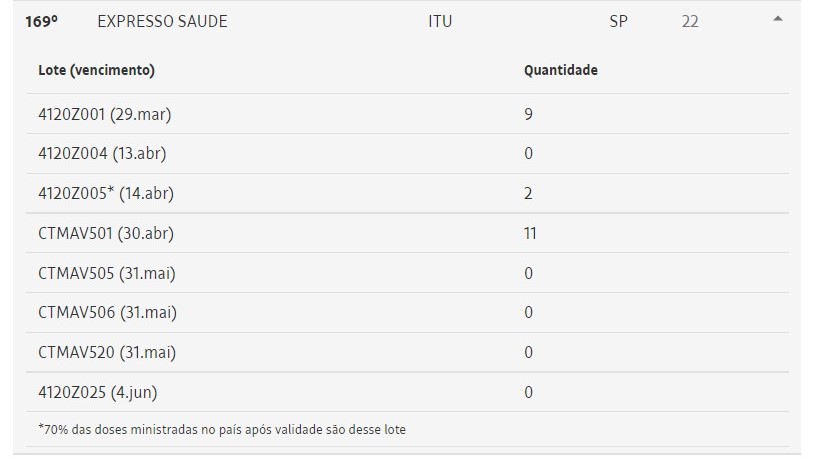Screen dimensions: 825x465
Task: Select lot CTMAV501 (30.abr) row
Action: 407,233
